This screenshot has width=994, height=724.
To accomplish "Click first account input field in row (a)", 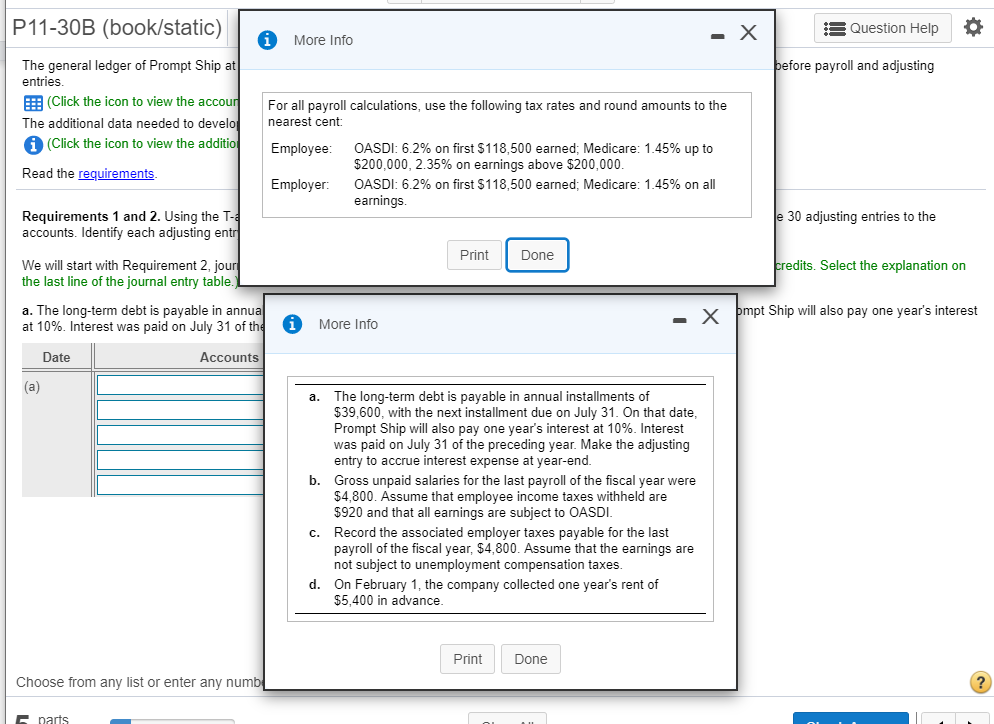I will [181, 385].
